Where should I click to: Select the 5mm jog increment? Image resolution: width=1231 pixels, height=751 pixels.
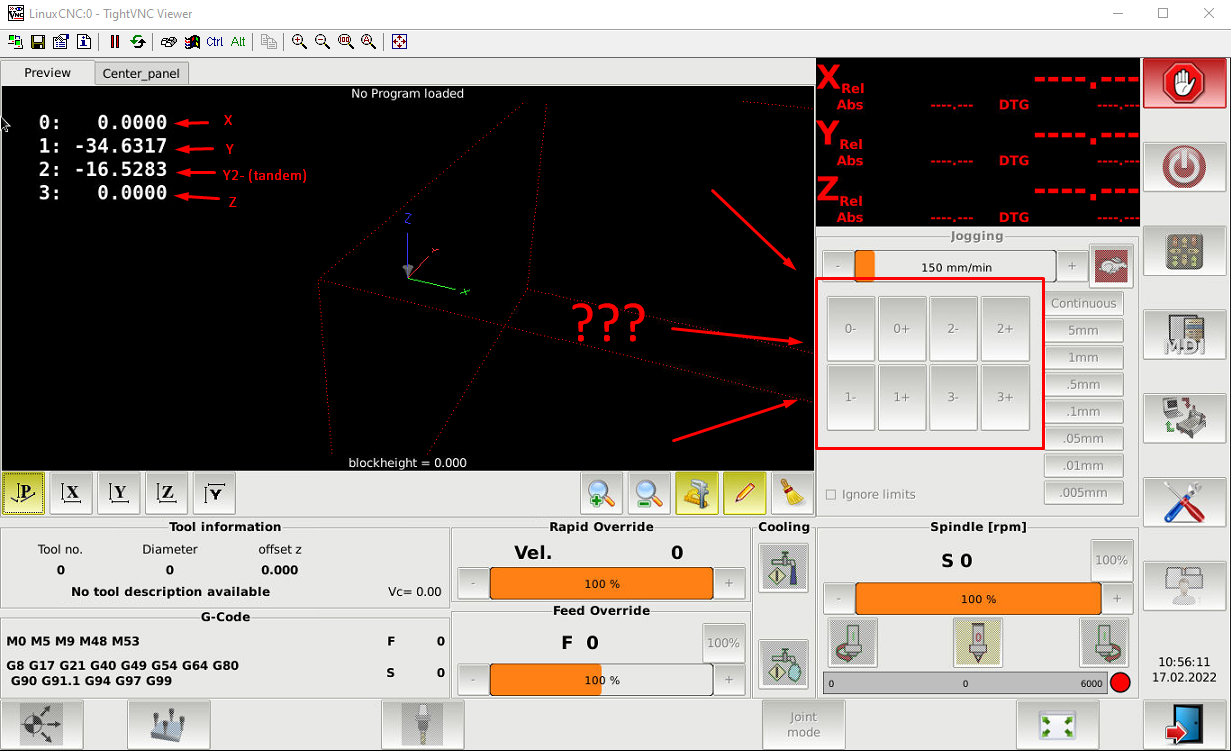[x=1083, y=330]
